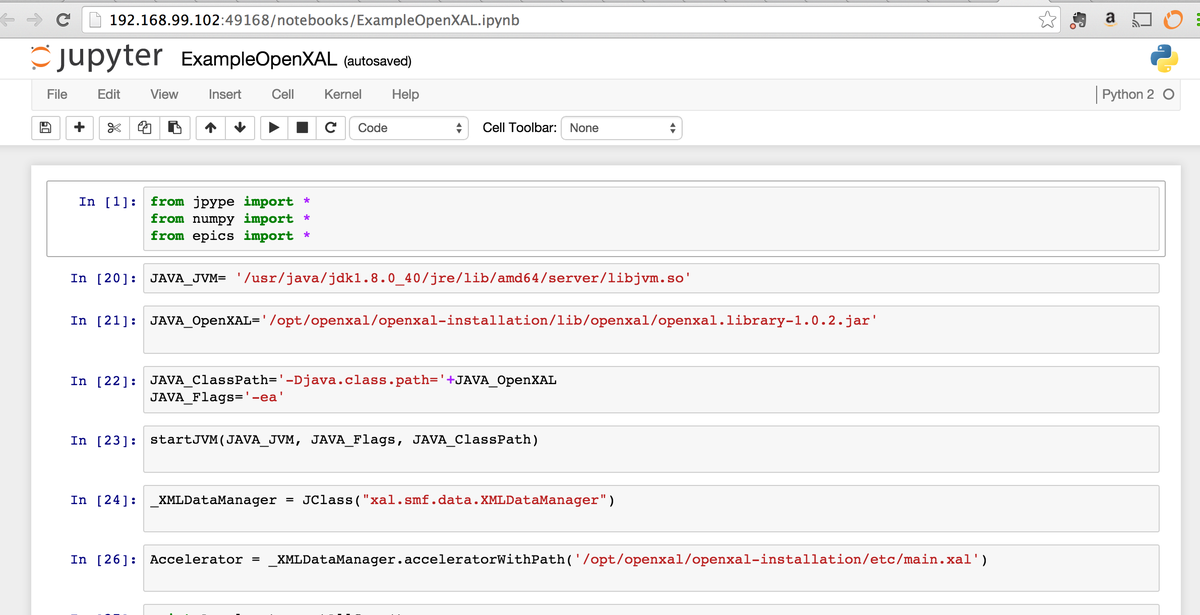This screenshot has width=1200, height=615.
Task: Paste cells below icon
Action: click(x=174, y=128)
